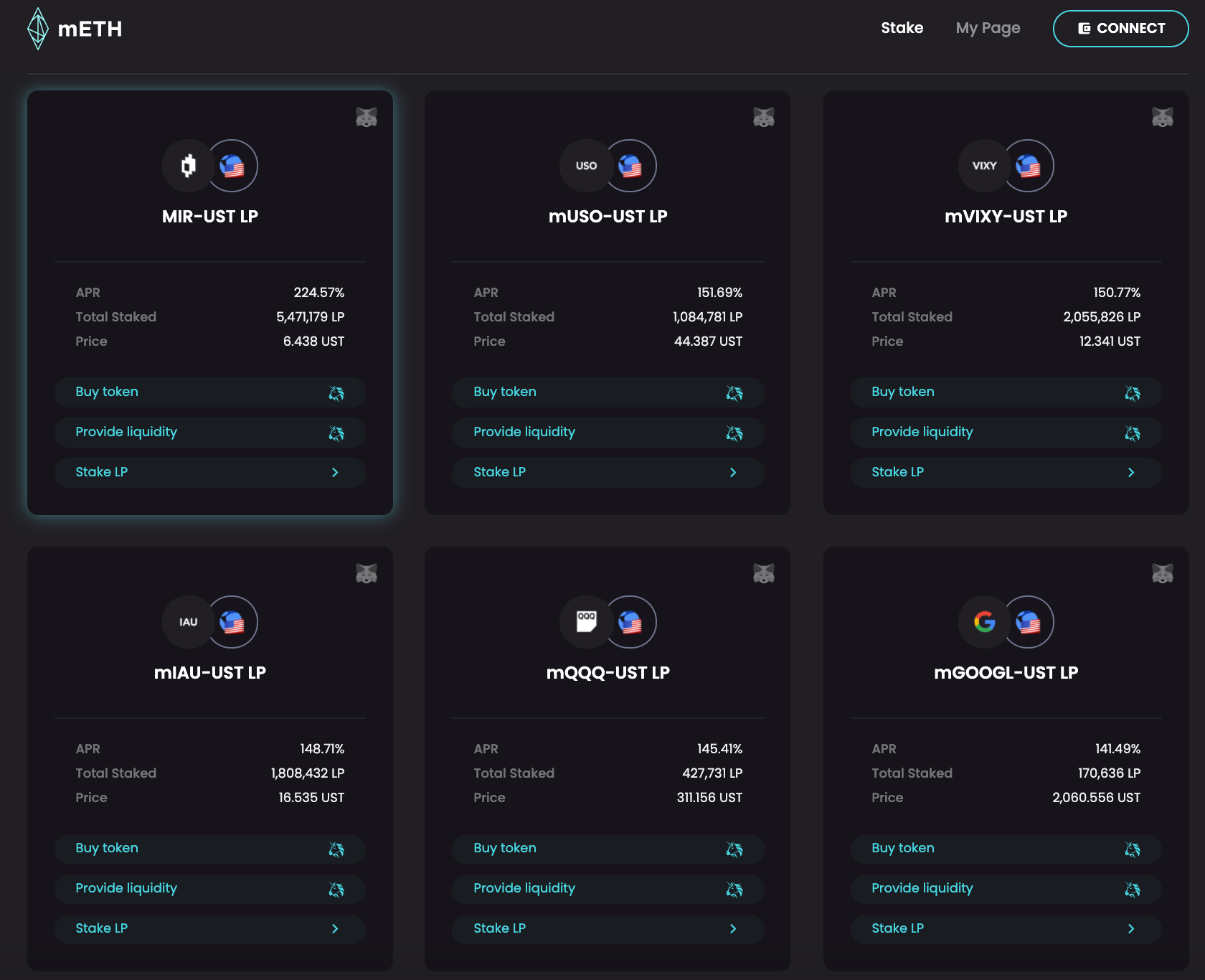This screenshot has width=1205, height=980.
Task: Click the 2,060.556 UST price
Action: coord(1097,798)
